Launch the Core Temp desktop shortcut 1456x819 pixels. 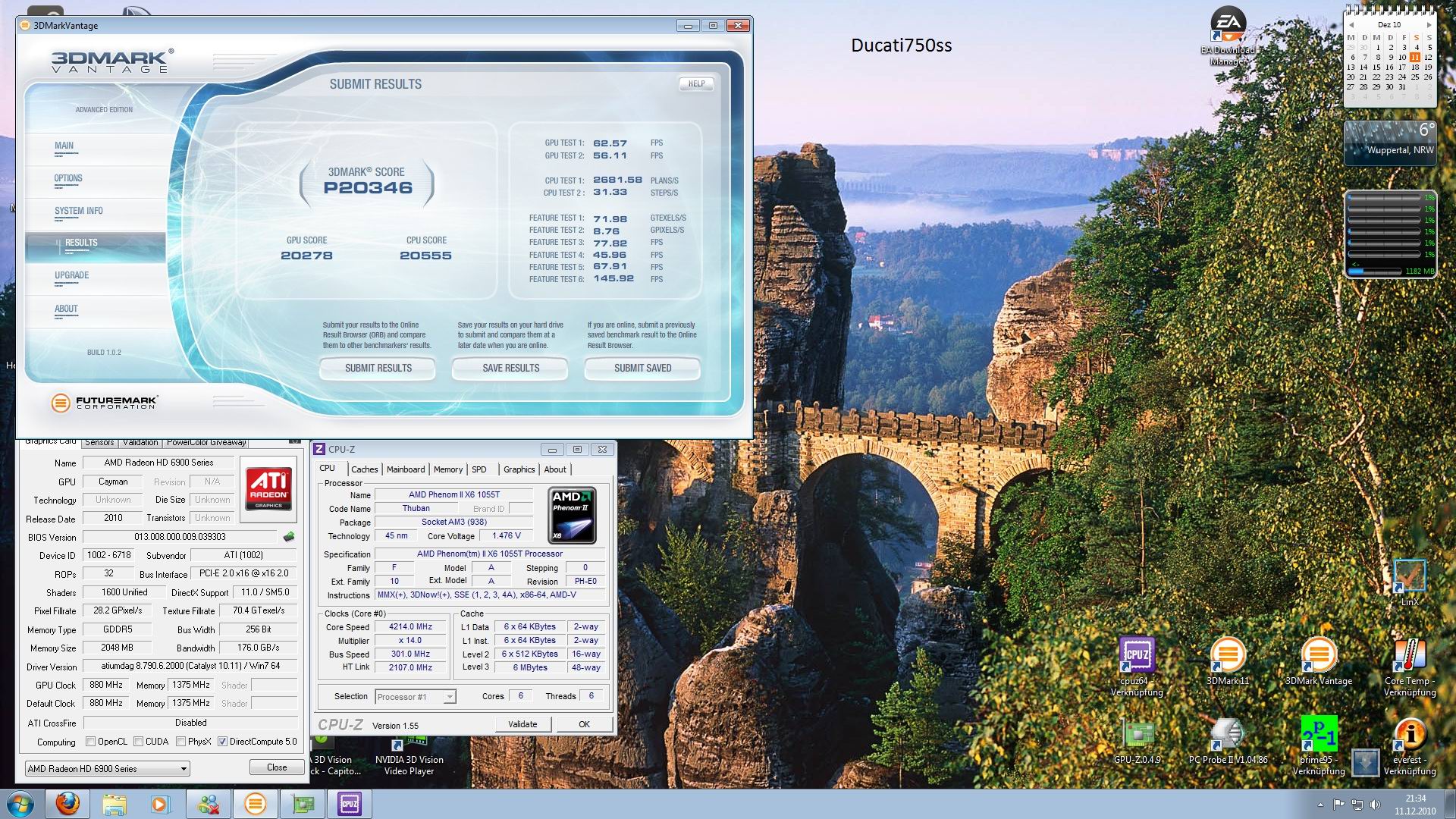point(1409,655)
